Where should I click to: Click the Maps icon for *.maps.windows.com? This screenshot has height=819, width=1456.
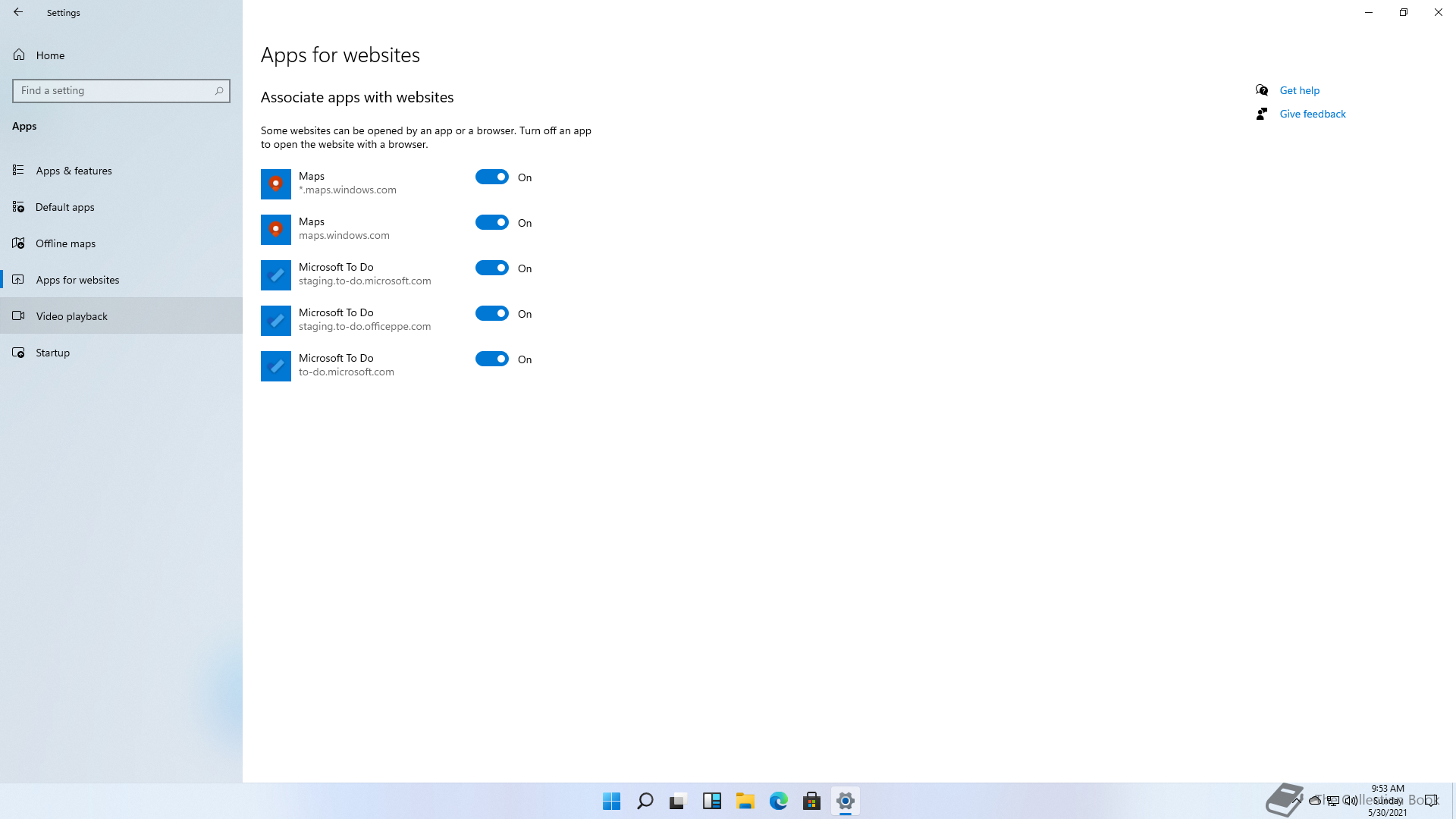pyautogui.click(x=276, y=184)
